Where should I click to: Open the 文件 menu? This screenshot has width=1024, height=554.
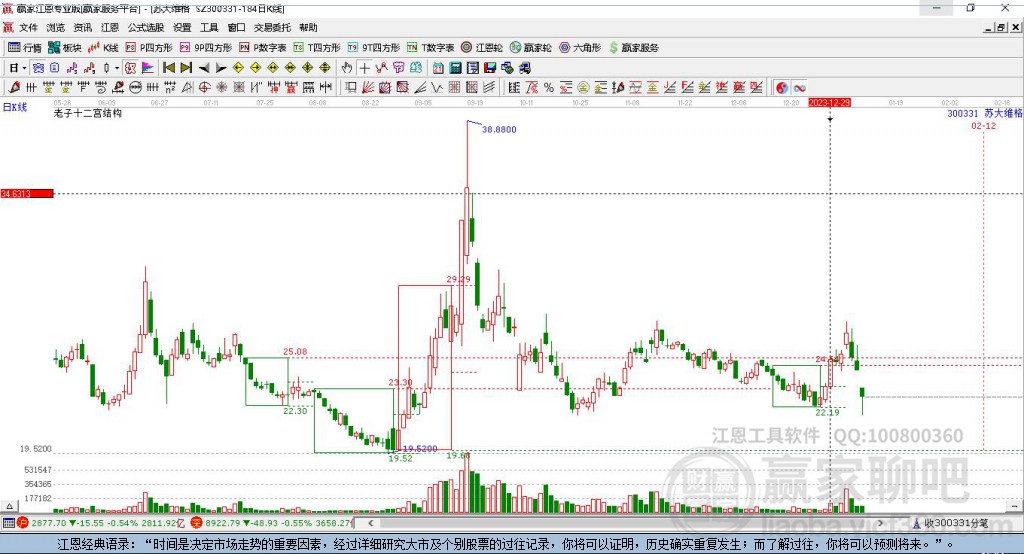(x=28, y=27)
